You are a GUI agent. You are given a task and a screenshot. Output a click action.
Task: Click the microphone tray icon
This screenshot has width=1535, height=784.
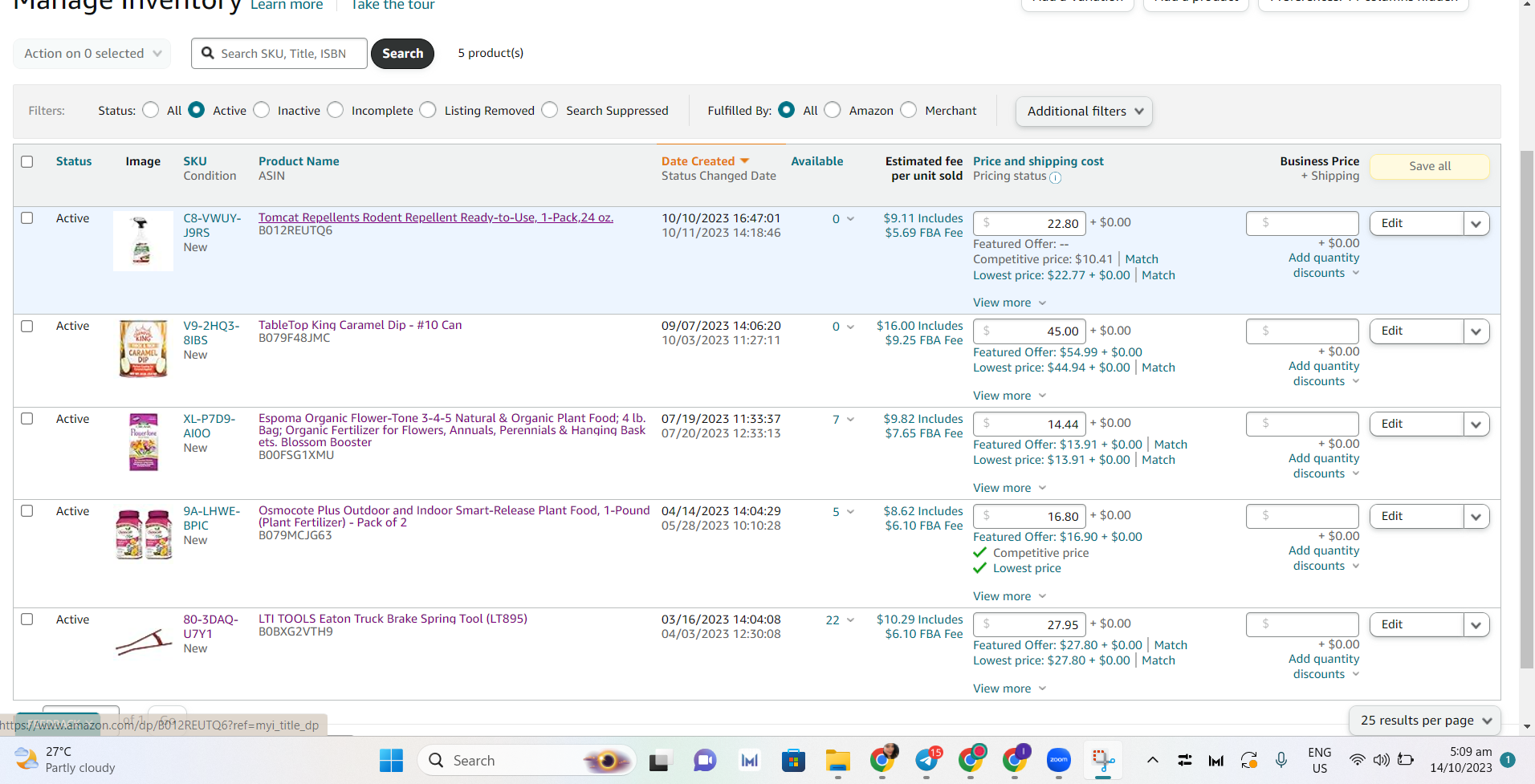pos(1281,760)
